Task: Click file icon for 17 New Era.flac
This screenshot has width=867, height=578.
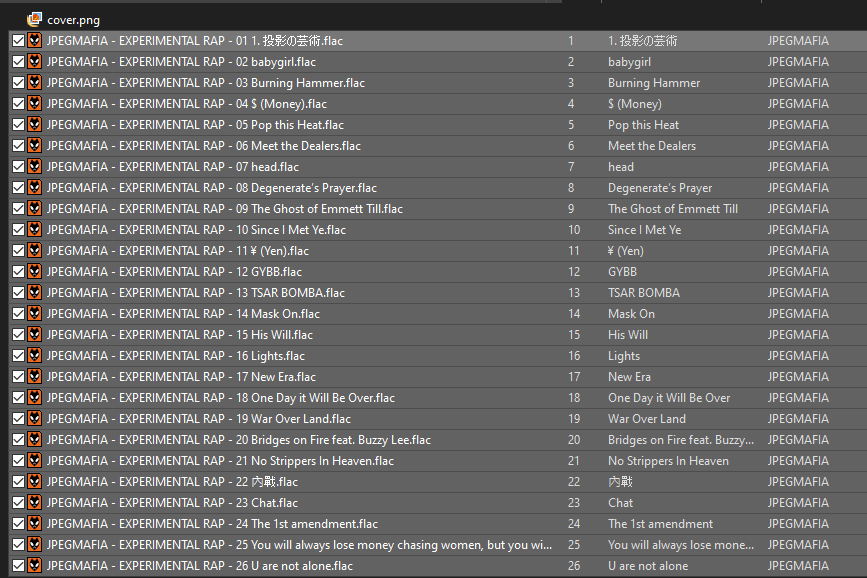Action: [34, 377]
